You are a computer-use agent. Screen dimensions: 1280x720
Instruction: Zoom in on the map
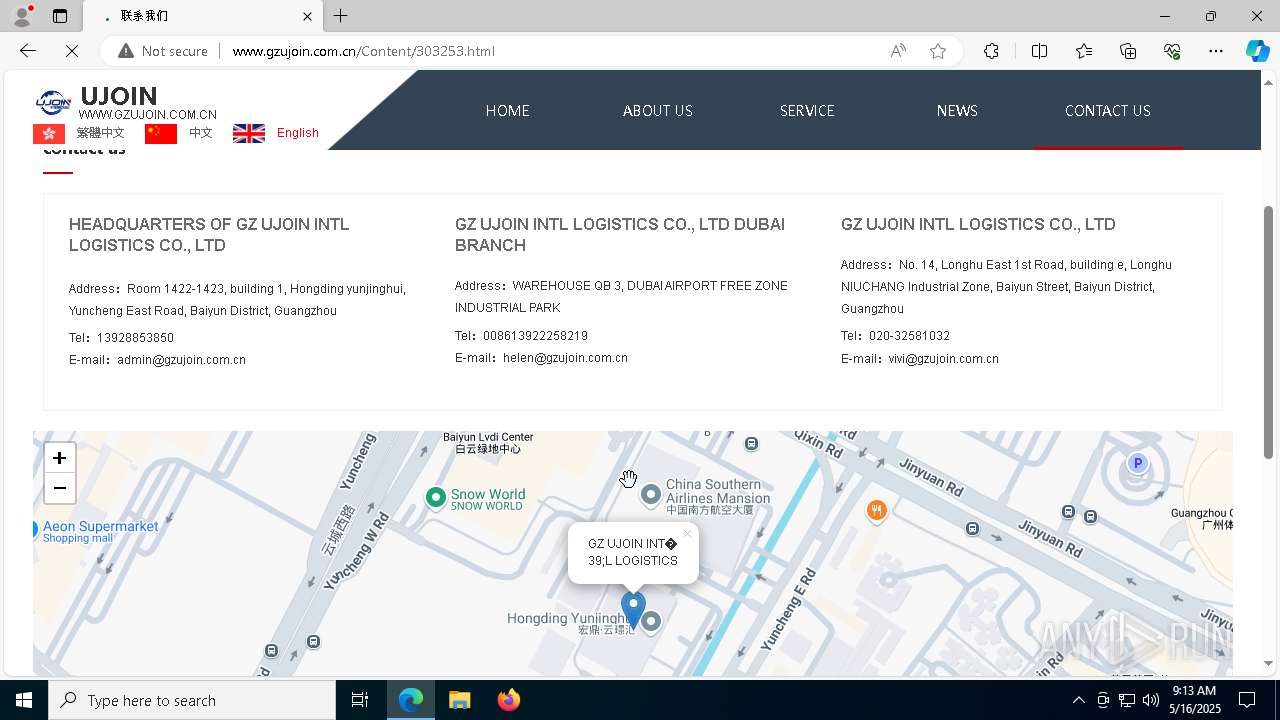[x=60, y=458]
